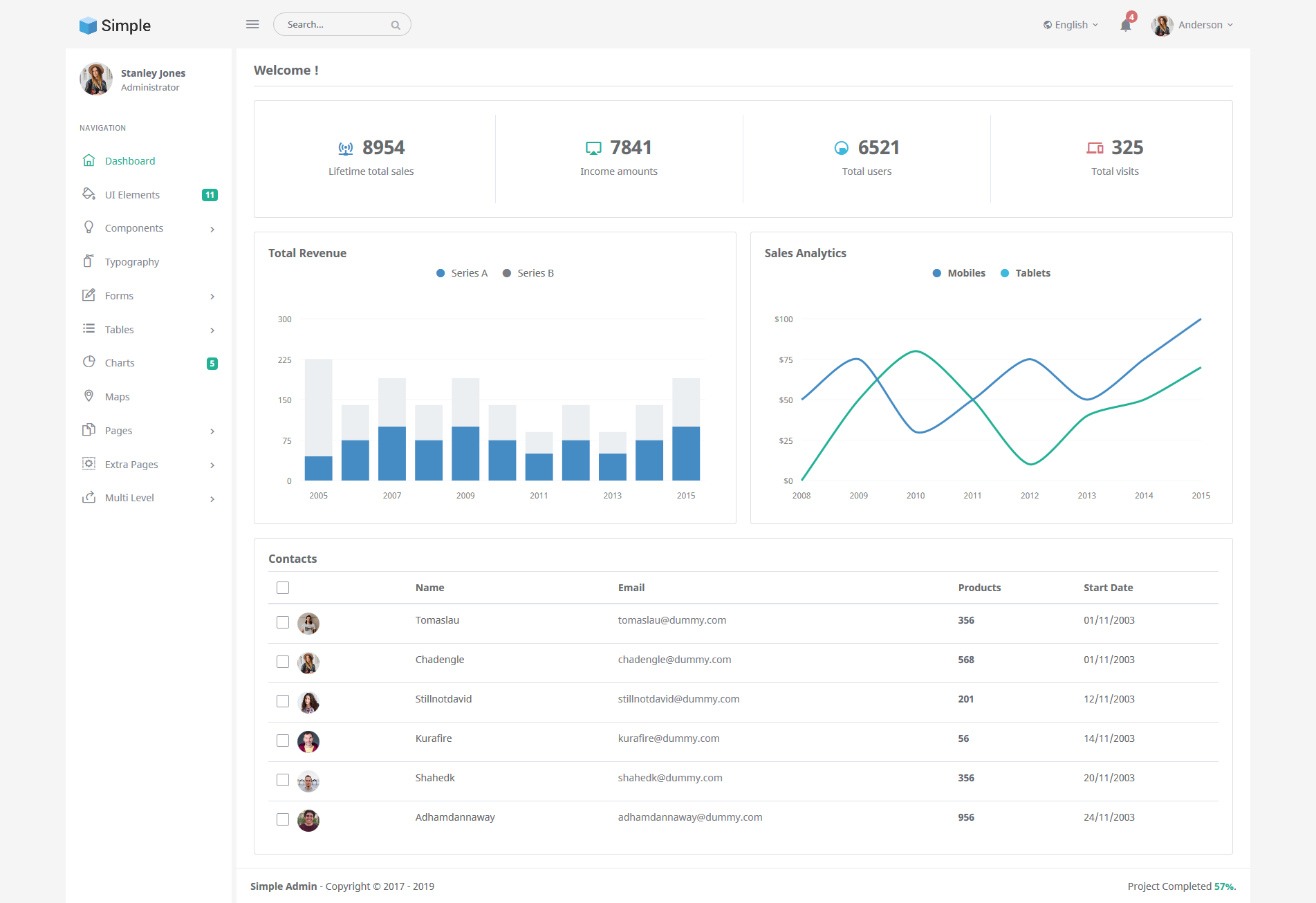Click the Simple Admin footer link
1316x903 pixels.
[284, 886]
